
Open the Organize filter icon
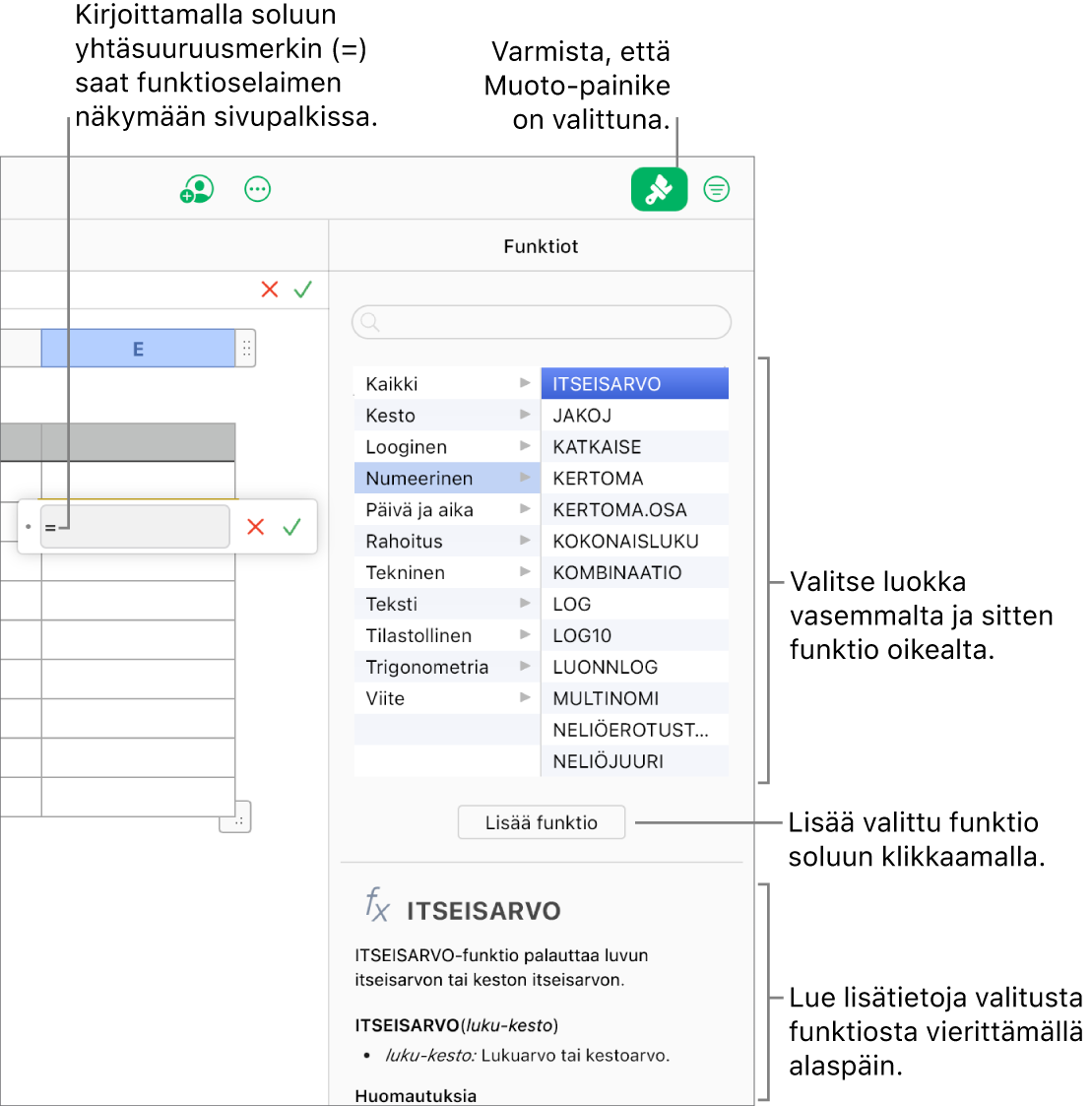click(x=716, y=189)
